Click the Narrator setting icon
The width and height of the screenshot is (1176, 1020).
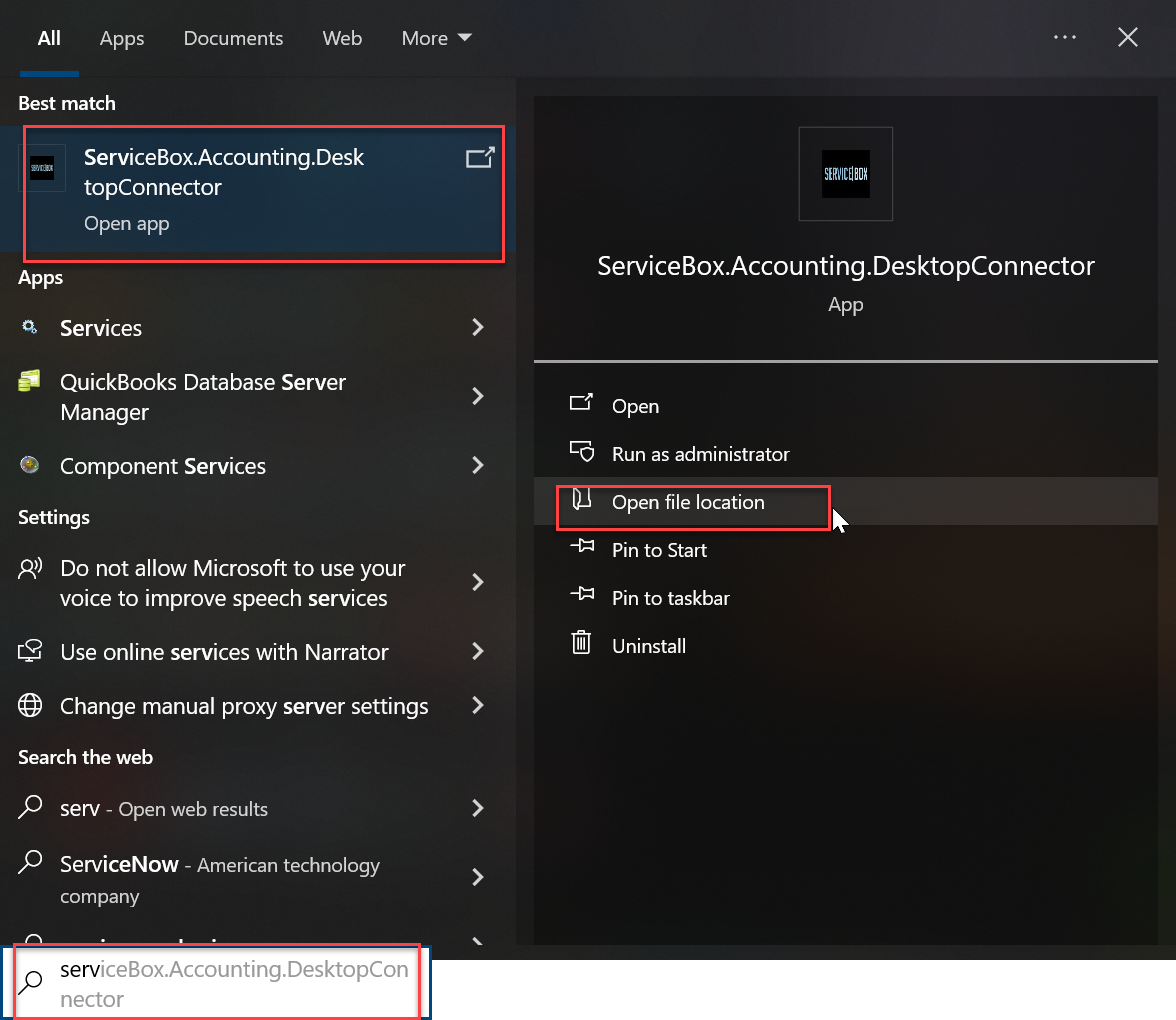point(30,650)
